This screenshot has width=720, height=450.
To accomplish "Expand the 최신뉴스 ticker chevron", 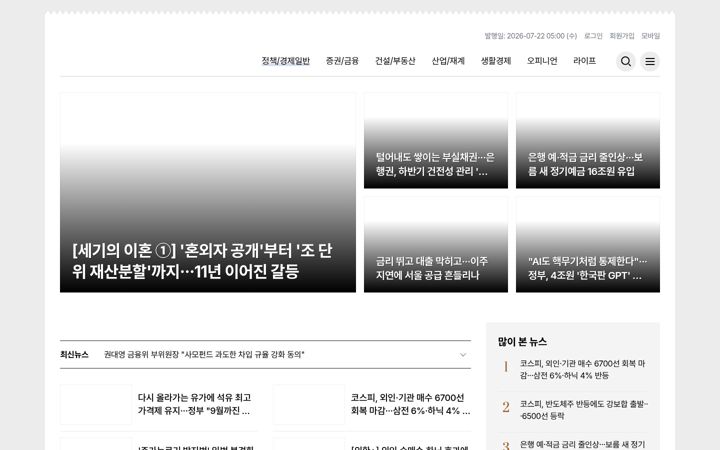I will pyautogui.click(x=463, y=354).
